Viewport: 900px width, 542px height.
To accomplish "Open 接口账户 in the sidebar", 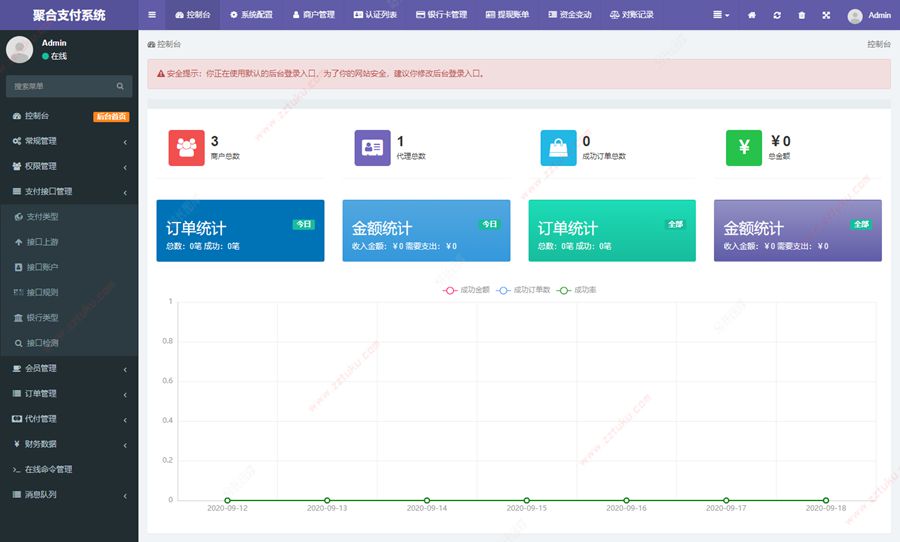I will point(42,267).
